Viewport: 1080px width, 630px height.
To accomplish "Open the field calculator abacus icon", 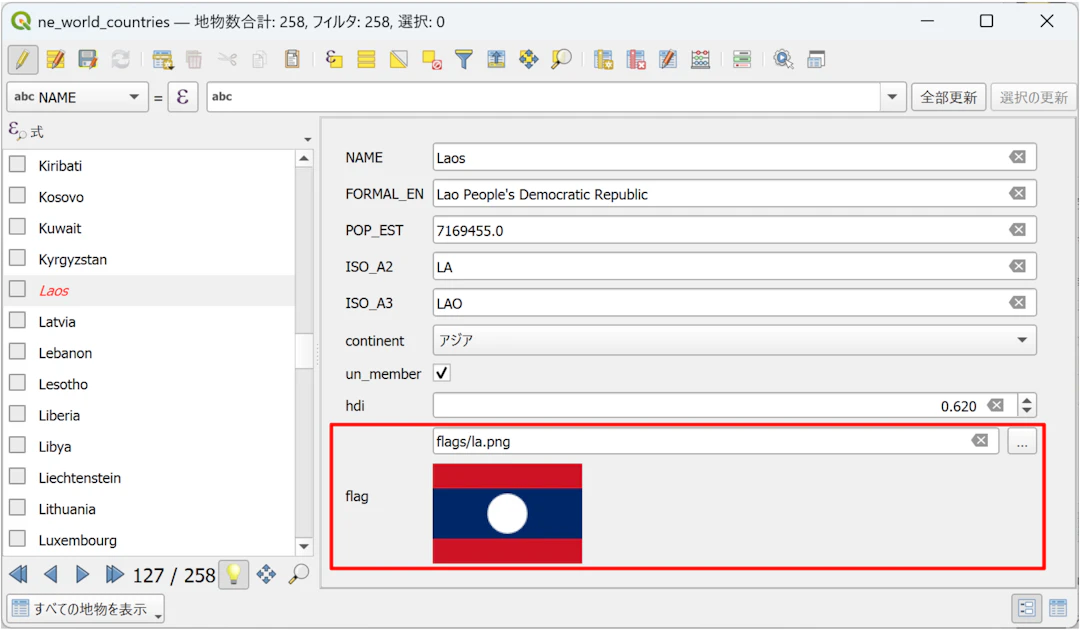I will [700, 60].
